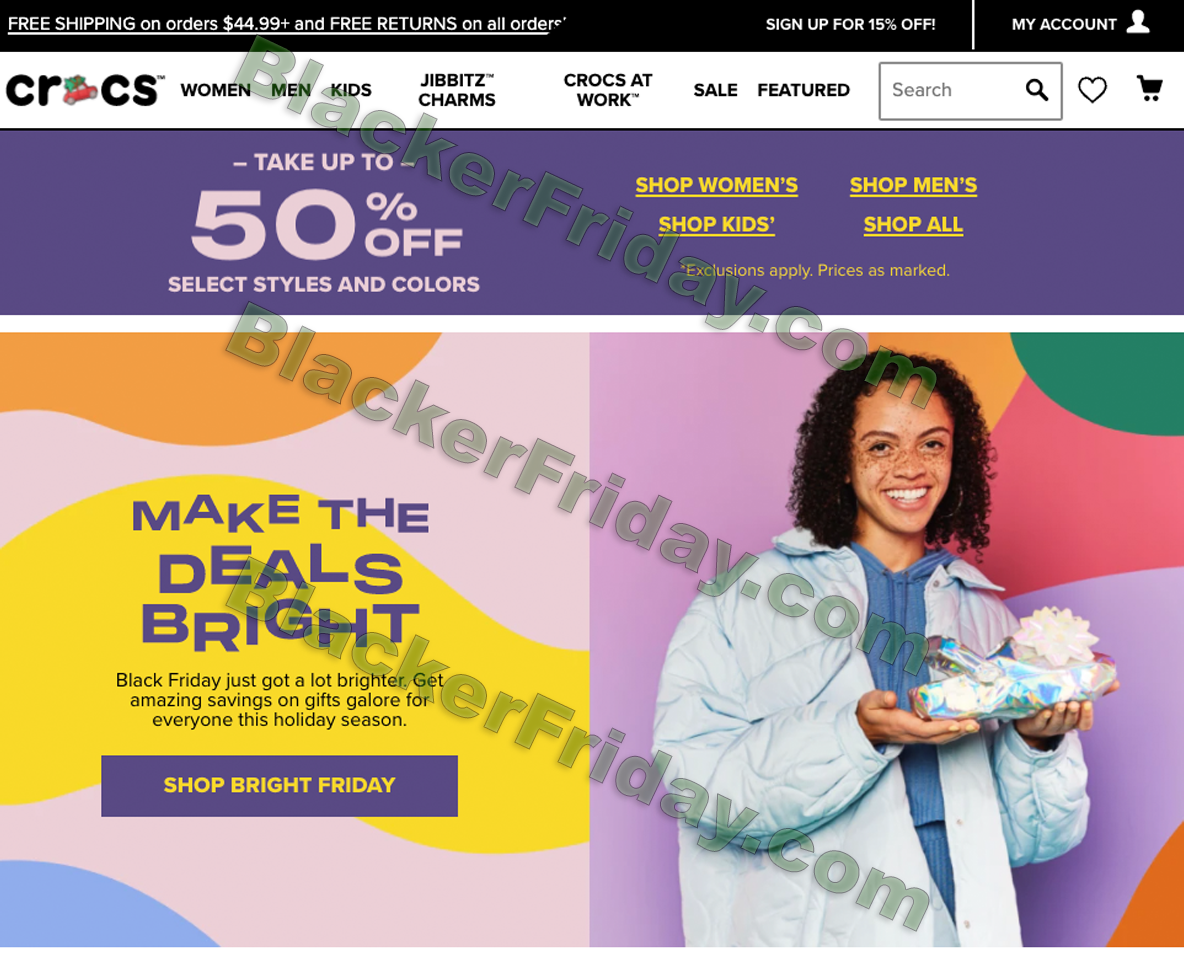1184x957 pixels.
Task: Click Sign Up for 15% Off
Action: coord(850,24)
